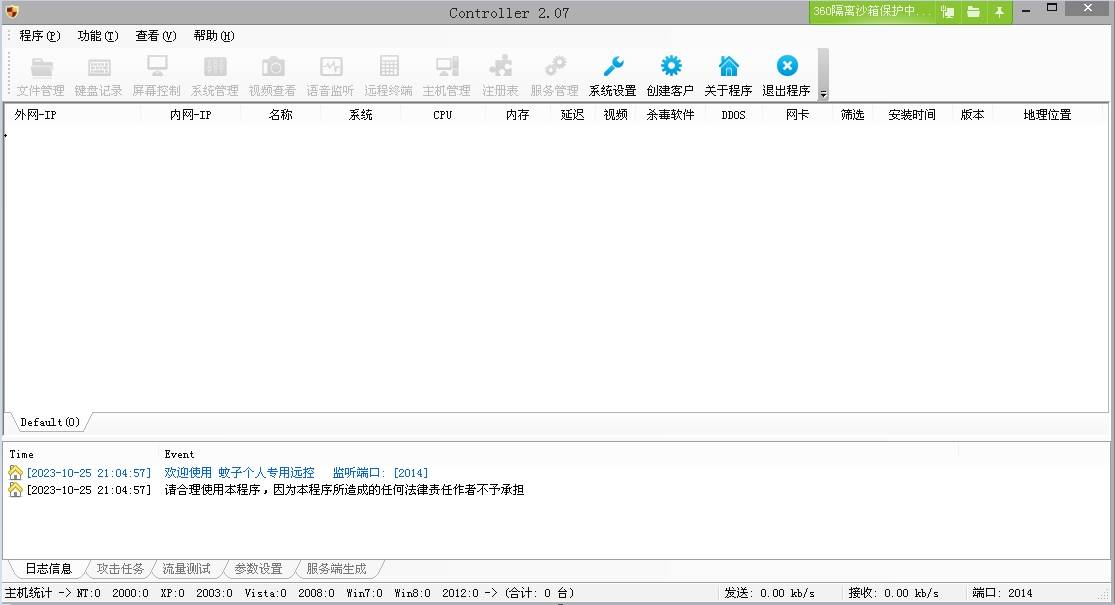This screenshot has height=605, width=1115.
Task: Click the 版本 column header
Action: [x=972, y=114]
